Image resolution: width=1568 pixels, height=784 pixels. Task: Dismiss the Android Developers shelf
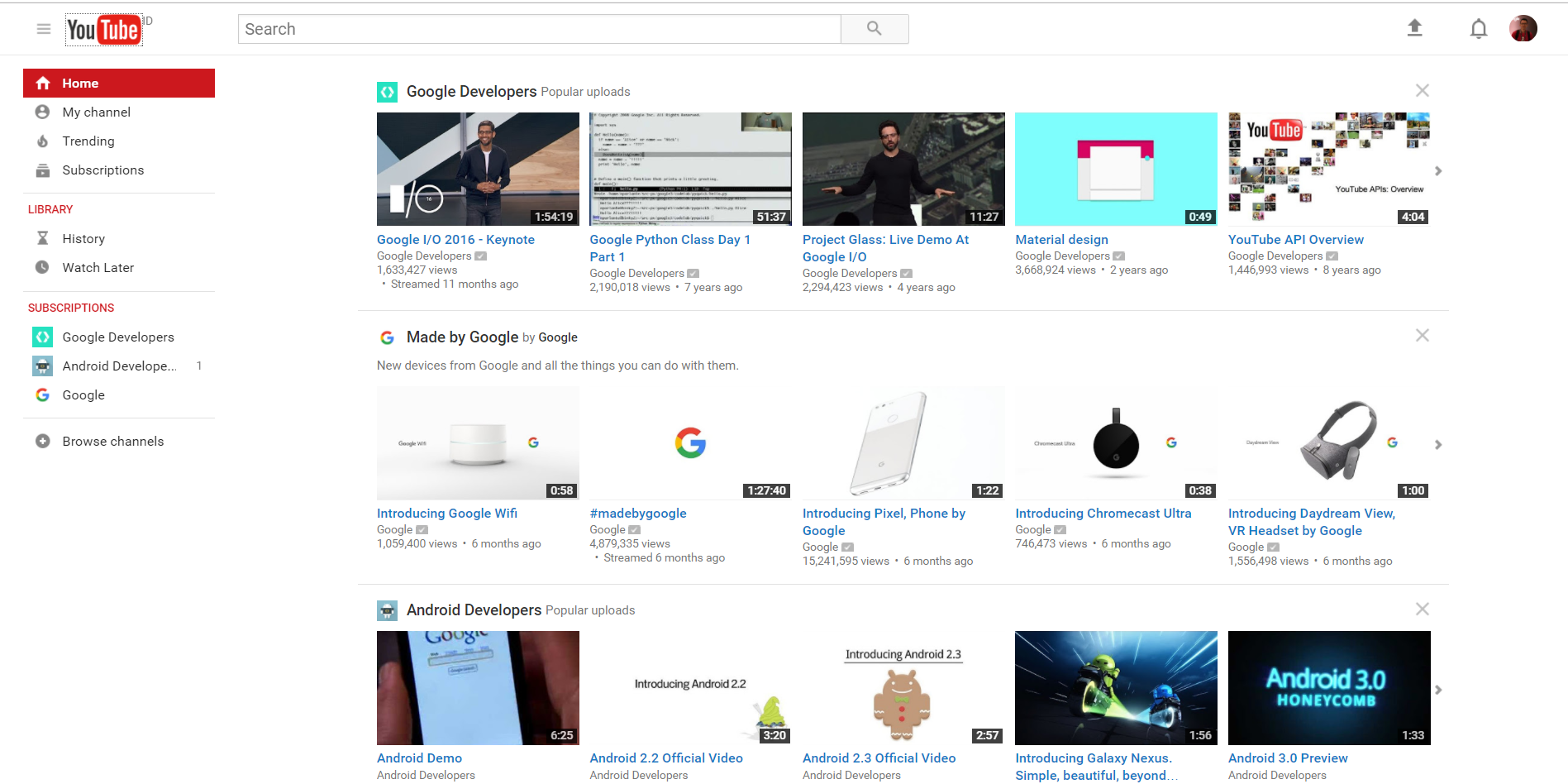click(1422, 609)
